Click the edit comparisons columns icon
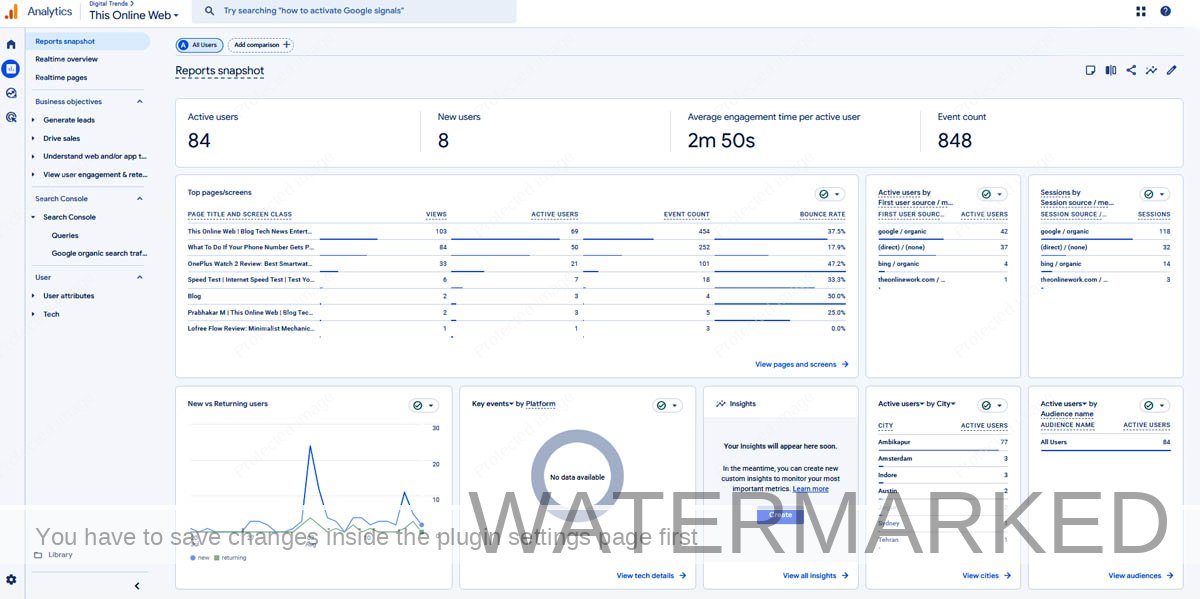The width and height of the screenshot is (1200, 599). tap(1111, 70)
